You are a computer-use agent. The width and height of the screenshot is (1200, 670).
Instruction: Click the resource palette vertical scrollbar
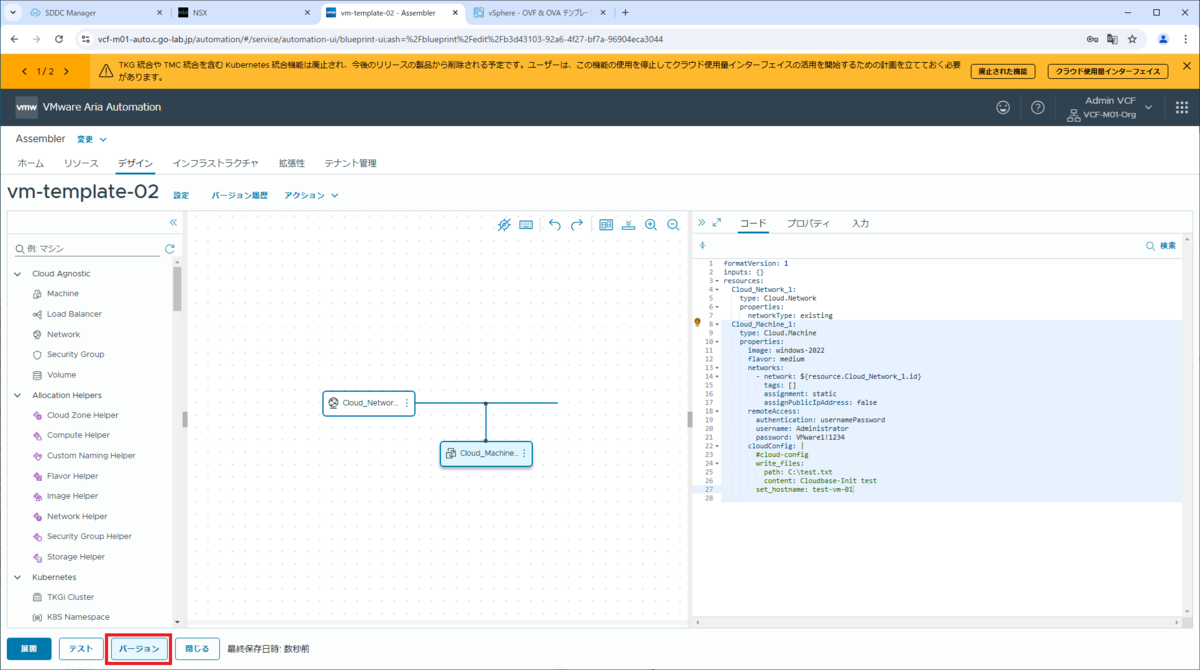[x=177, y=290]
